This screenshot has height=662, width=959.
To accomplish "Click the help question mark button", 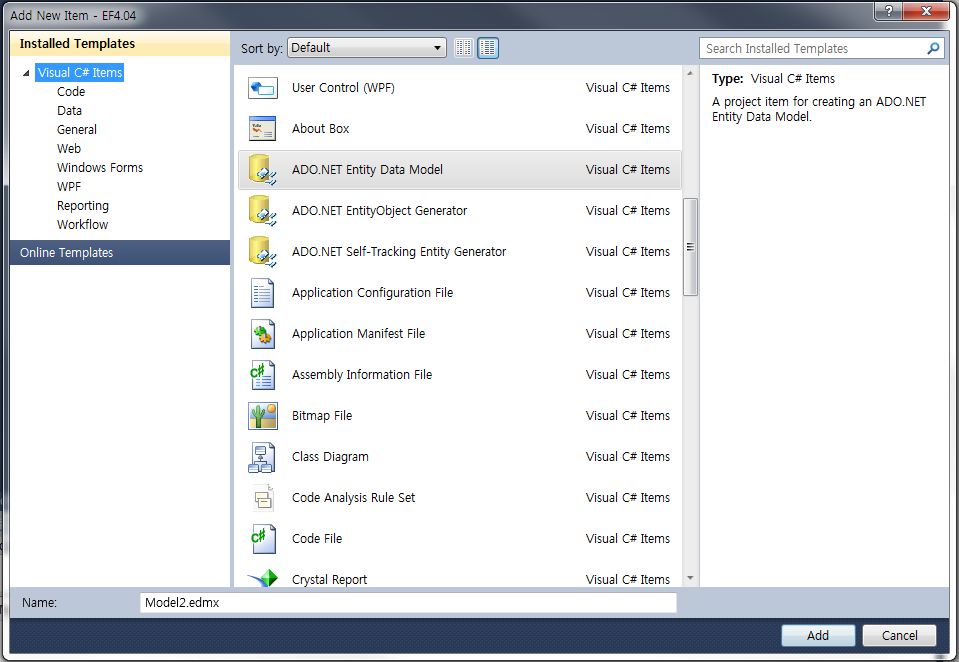I will pyautogui.click(x=889, y=10).
